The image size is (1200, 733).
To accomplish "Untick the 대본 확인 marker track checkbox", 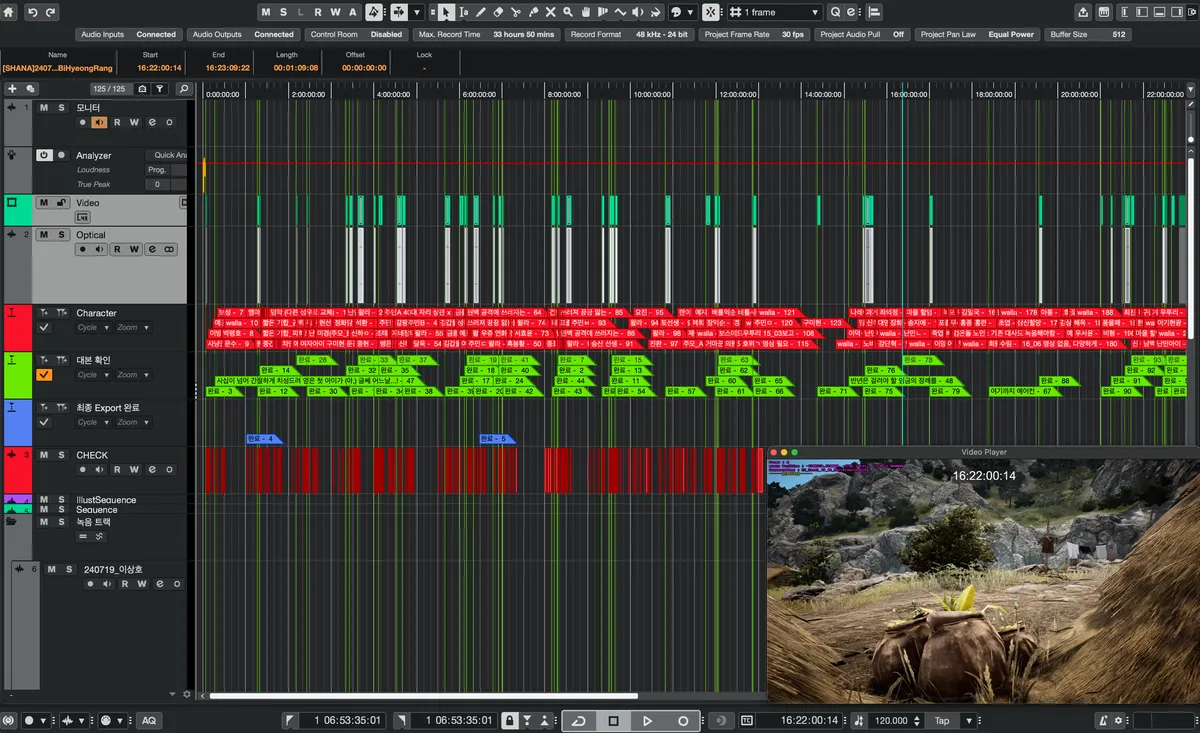I will pos(44,375).
